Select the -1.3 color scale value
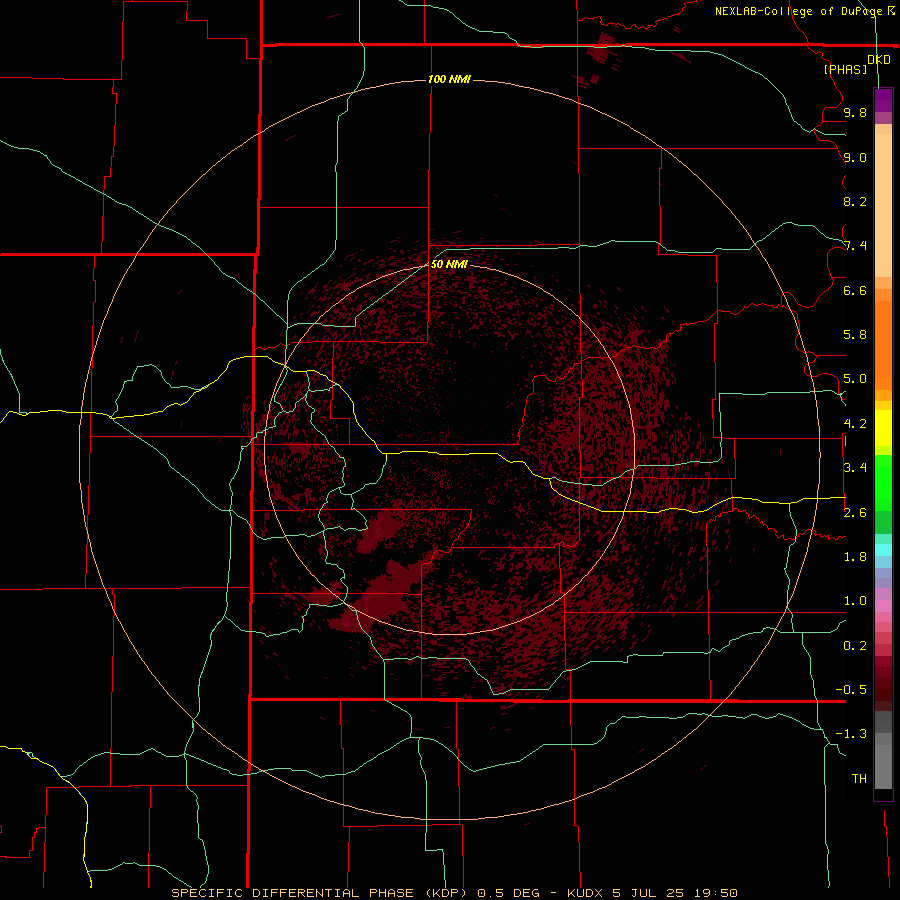The height and width of the screenshot is (900, 900). tap(851, 734)
